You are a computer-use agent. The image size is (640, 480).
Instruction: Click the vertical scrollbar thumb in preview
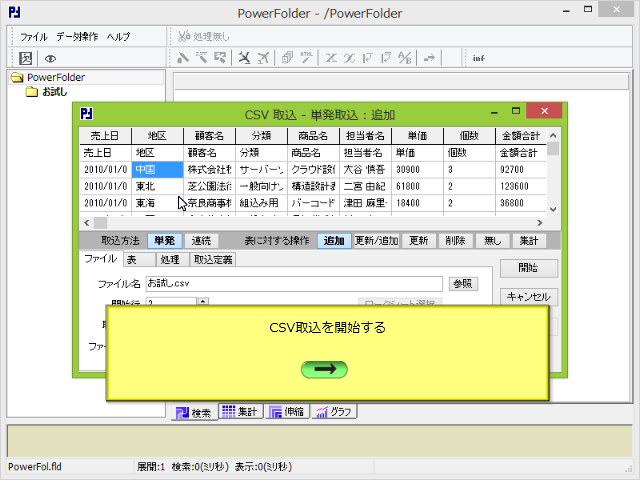(553, 148)
